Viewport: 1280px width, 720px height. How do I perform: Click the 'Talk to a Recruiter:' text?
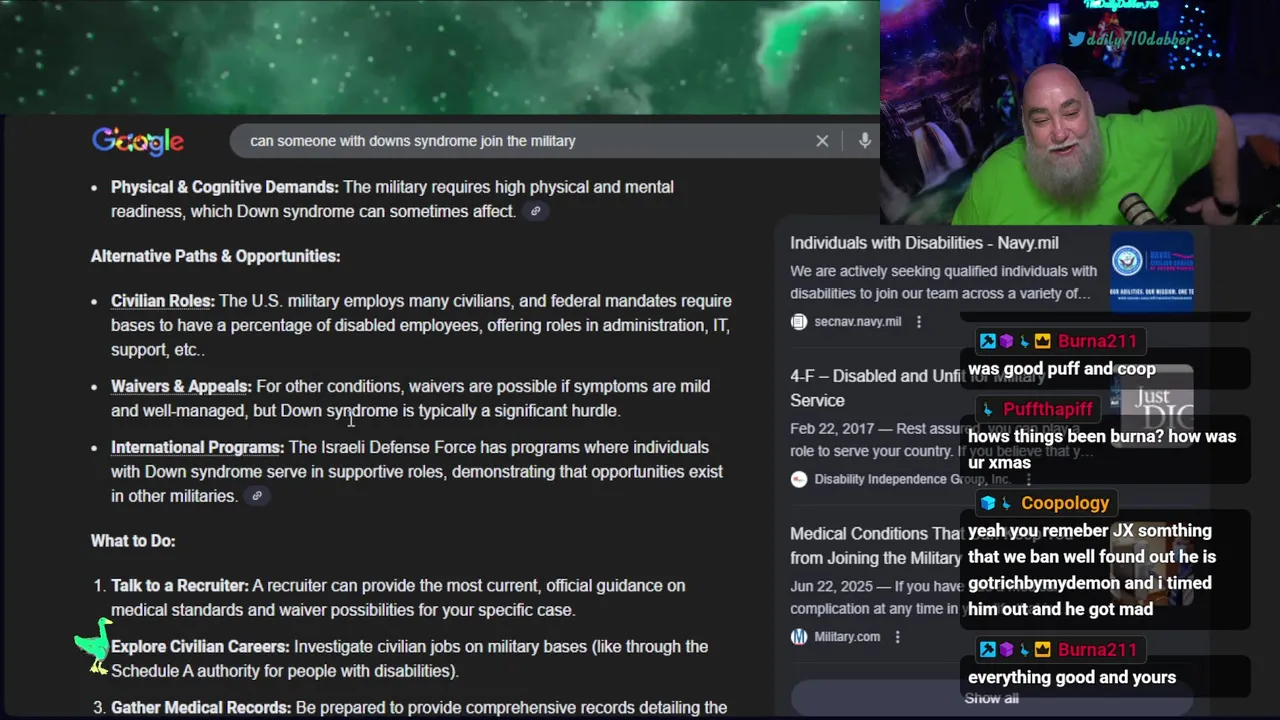pyautogui.click(x=179, y=586)
